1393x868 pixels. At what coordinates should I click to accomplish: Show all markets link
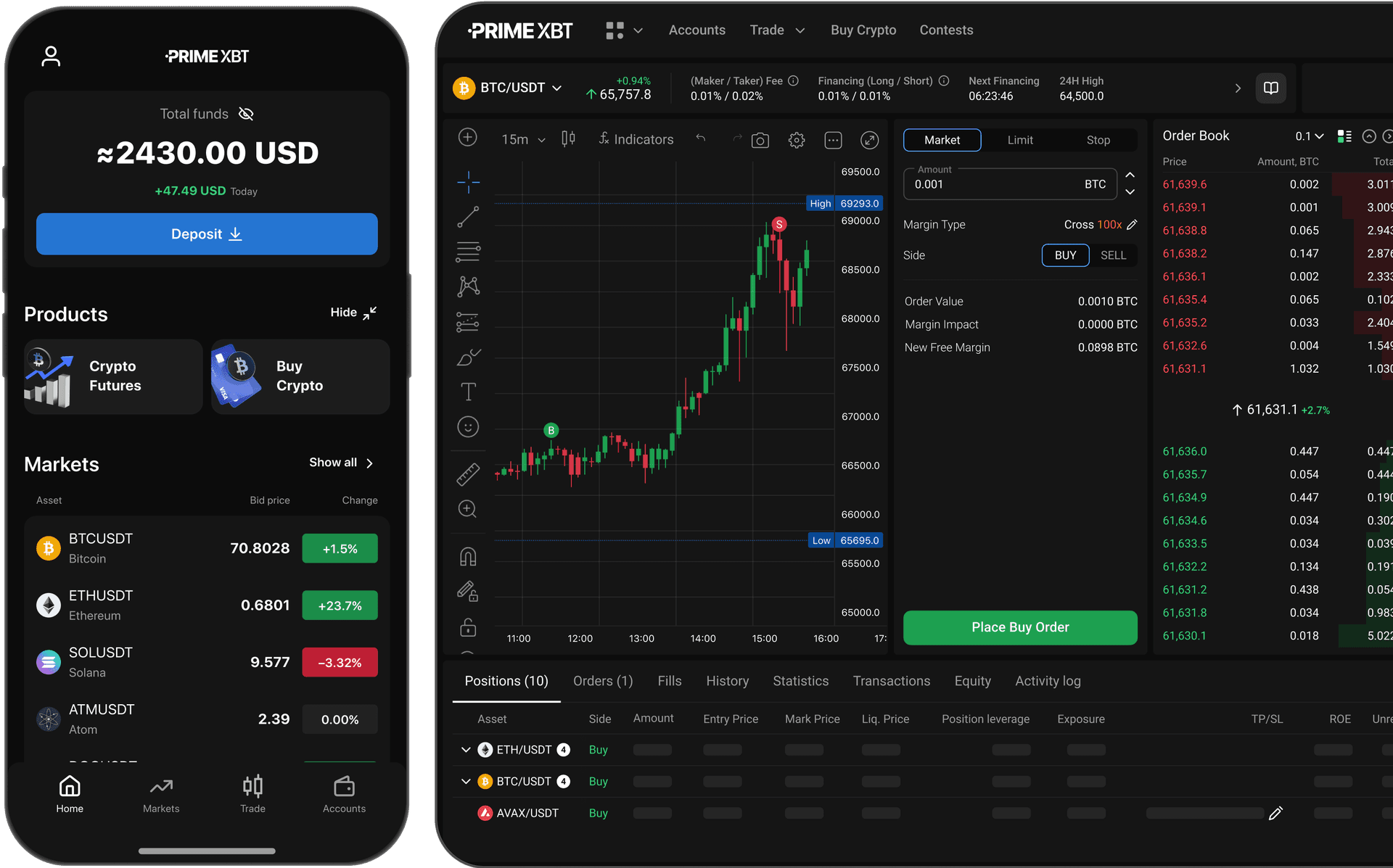[341, 463]
